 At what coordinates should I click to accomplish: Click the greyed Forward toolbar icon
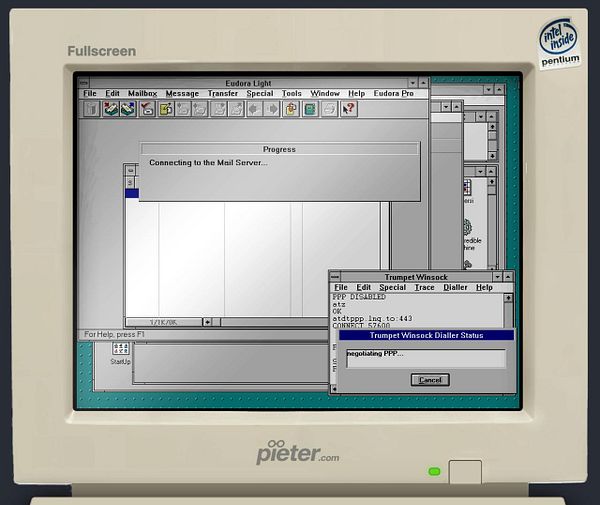(219, 109)
